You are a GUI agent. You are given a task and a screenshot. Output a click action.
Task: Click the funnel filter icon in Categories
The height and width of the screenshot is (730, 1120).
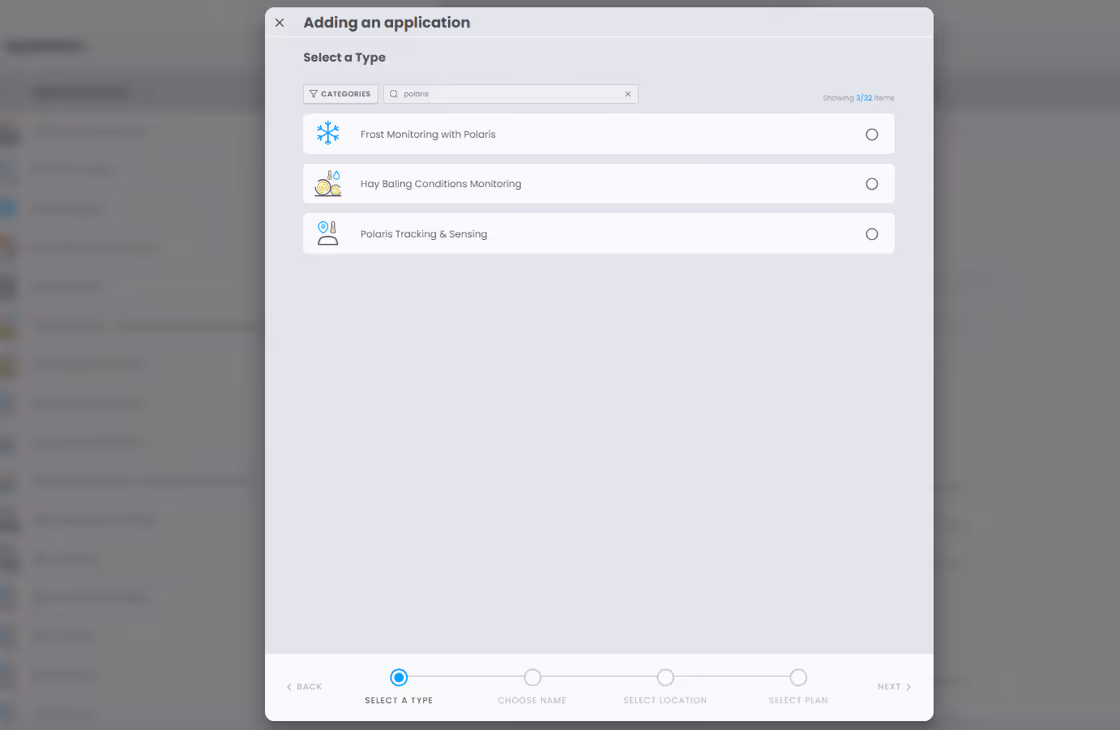(x=314, y=94)
